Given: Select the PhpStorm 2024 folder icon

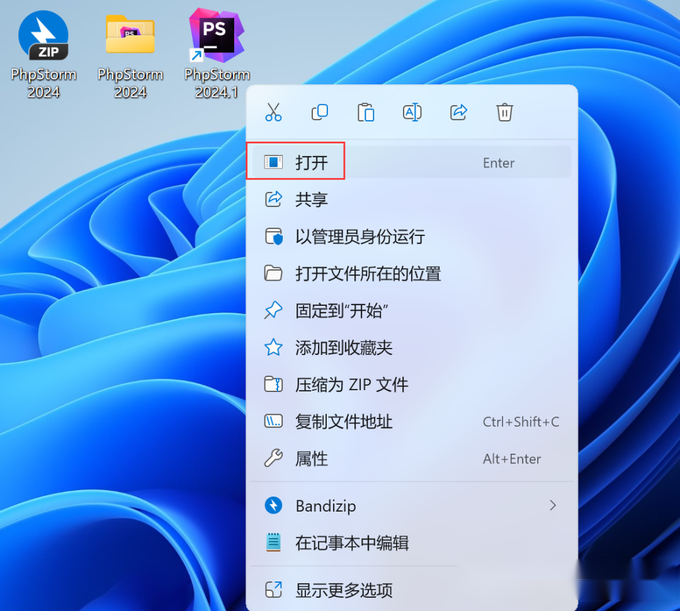Looking at the screenshot, I should 130,35.
